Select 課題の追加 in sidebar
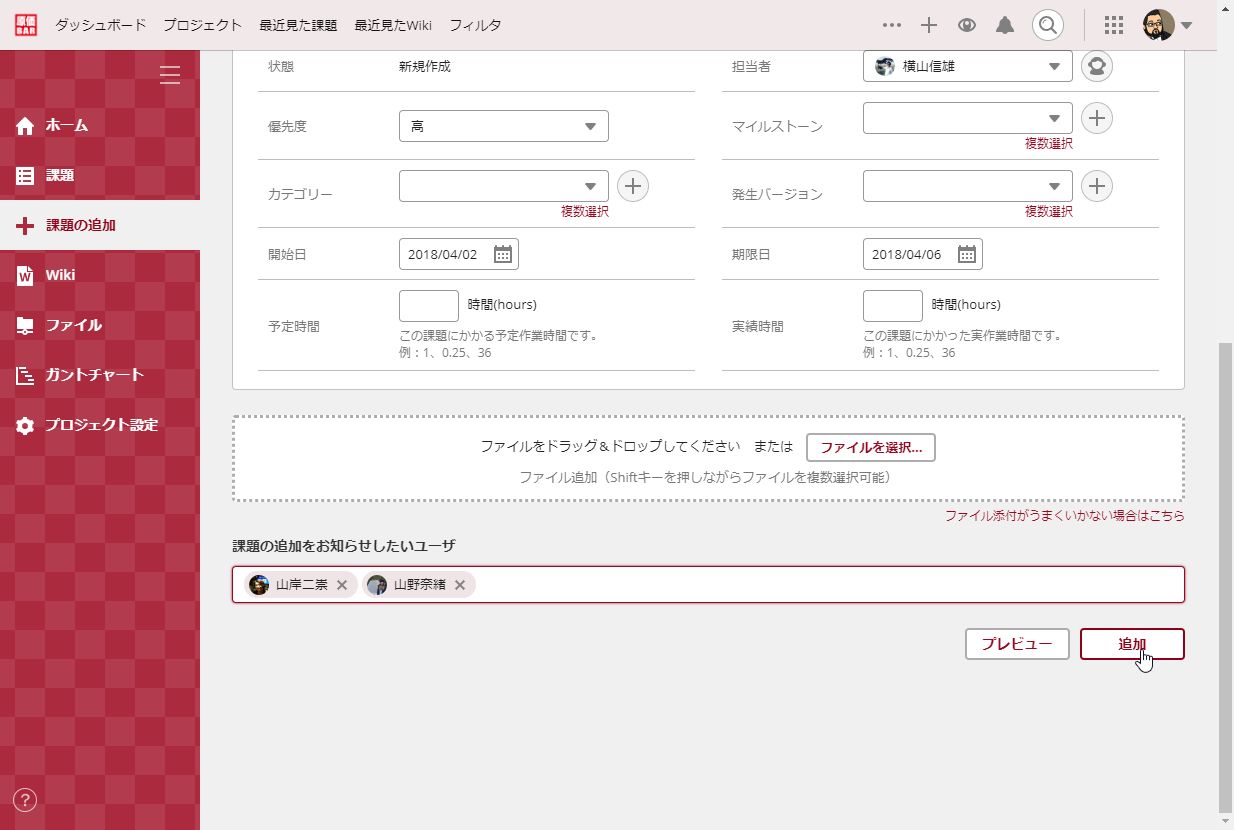1234x830 pixels. 100,225
